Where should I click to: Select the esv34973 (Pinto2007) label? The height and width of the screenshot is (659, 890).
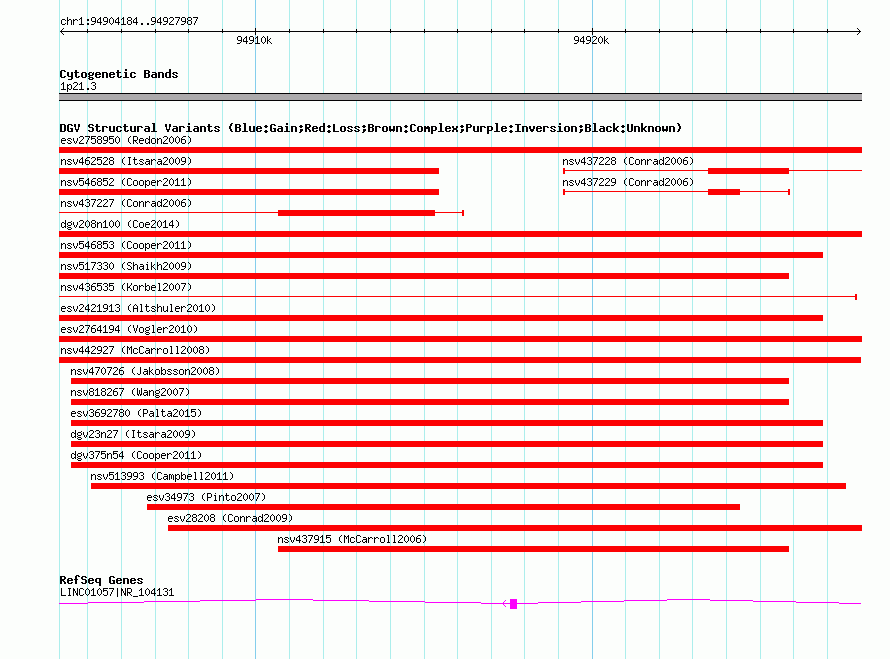[206, 497]
